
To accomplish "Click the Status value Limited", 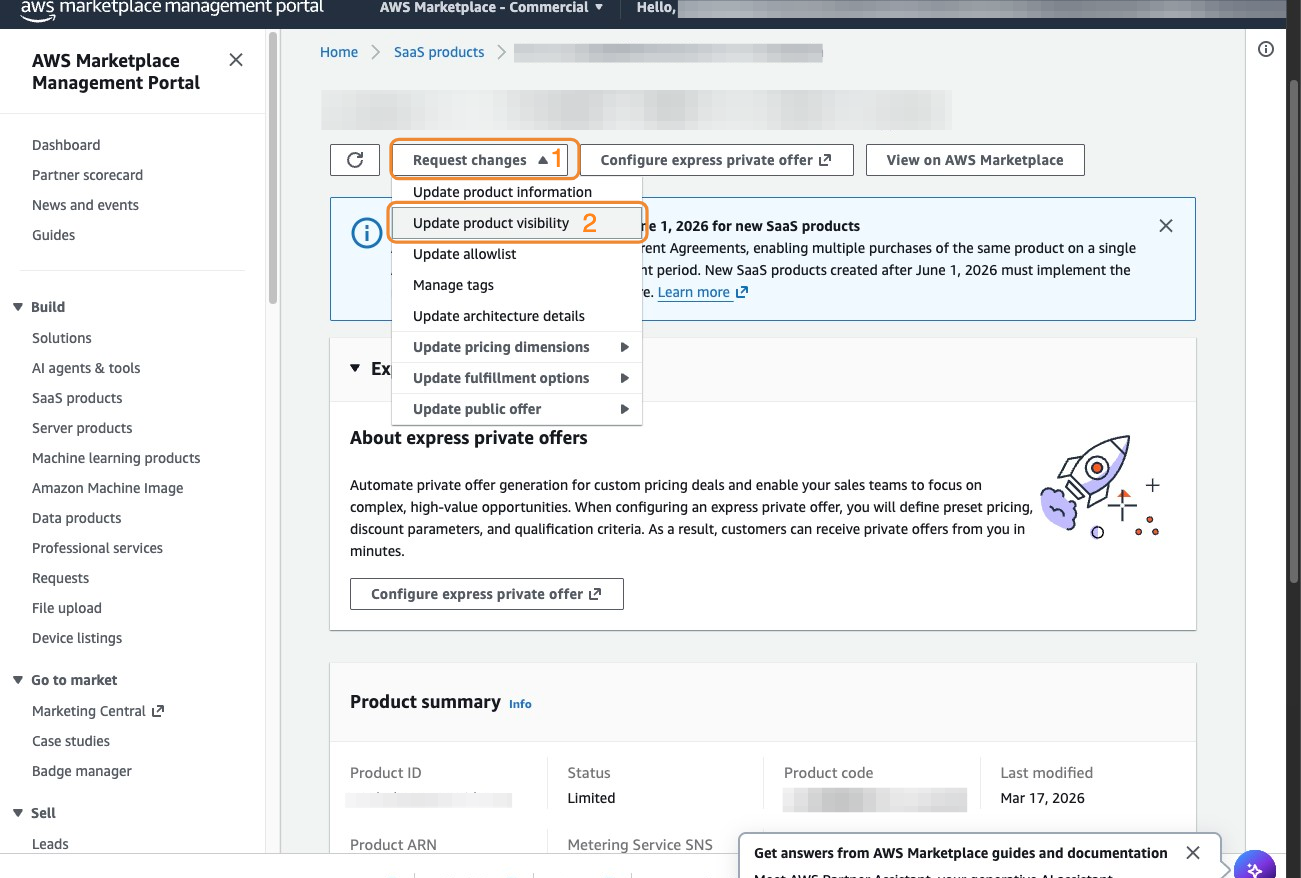I will click(x=591, y=798).
